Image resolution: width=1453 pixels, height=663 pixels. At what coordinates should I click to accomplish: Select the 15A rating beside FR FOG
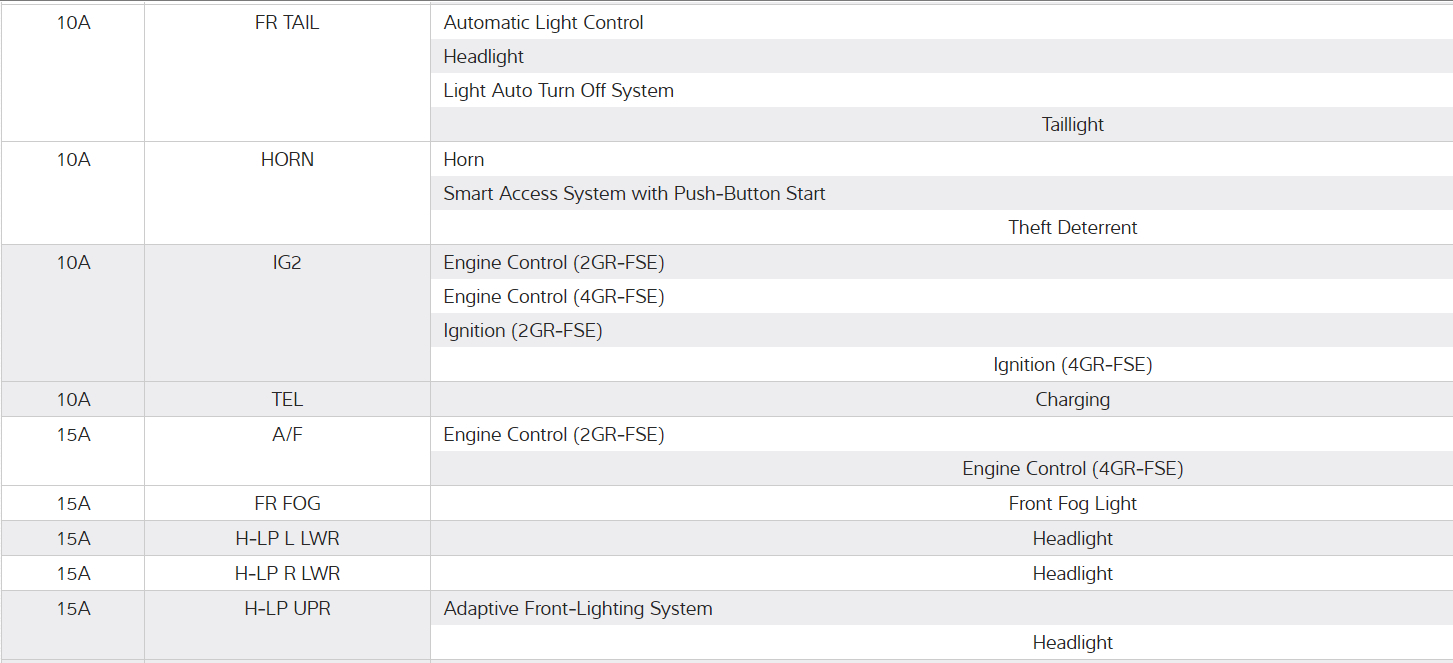(x=73, y=503)
